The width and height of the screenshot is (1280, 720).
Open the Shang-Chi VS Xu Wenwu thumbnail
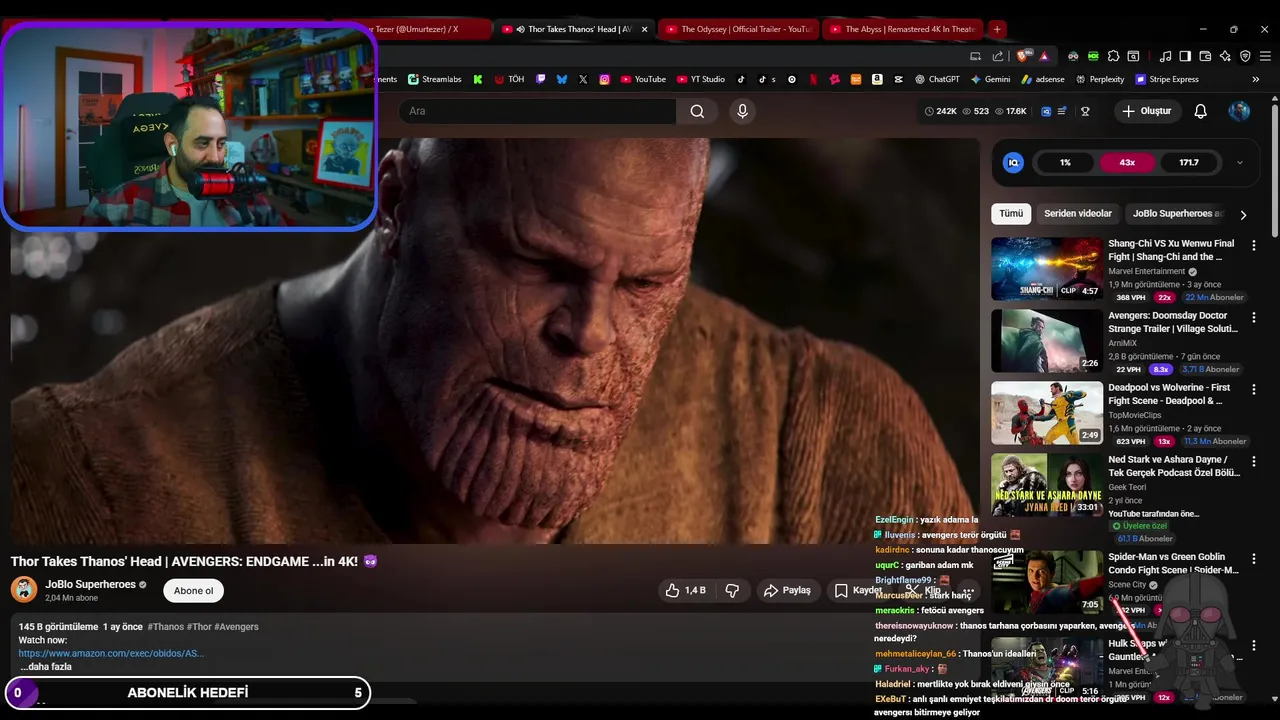[x=1047, y=268]
